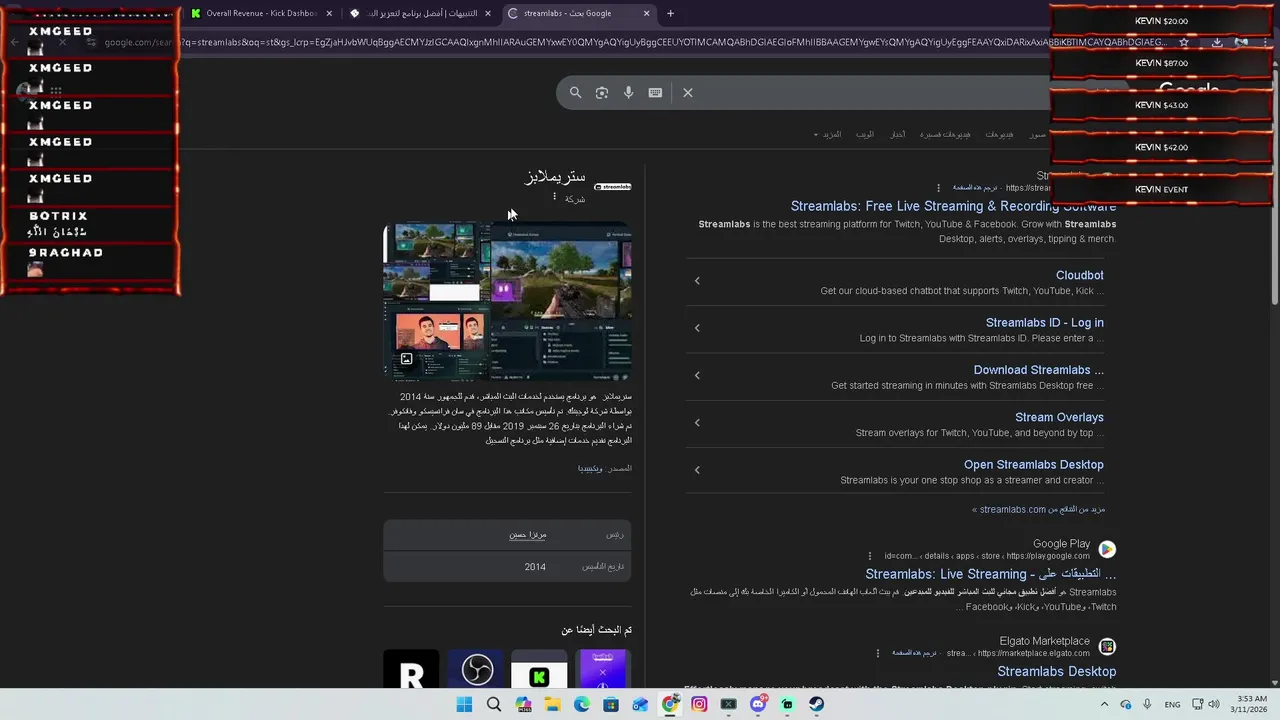
Task: Open Streamlabs: Live Streaming Google Play link
Action: click(990, 574)
